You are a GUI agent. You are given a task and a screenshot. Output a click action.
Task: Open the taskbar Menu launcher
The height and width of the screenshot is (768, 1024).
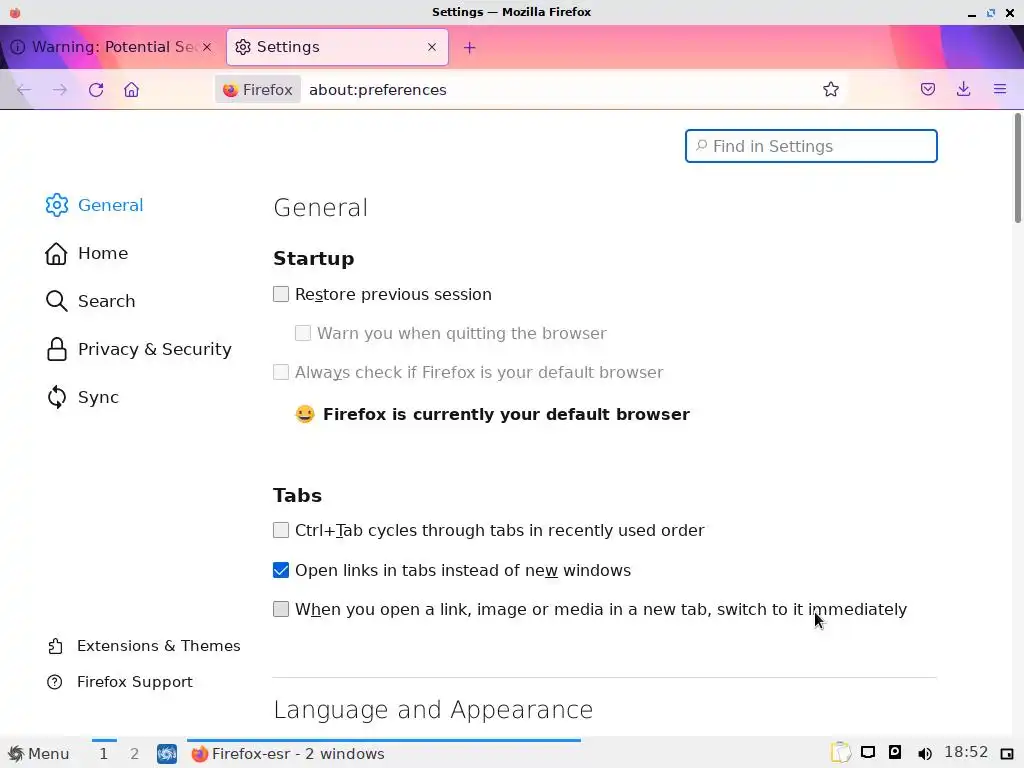pos(38,754)
